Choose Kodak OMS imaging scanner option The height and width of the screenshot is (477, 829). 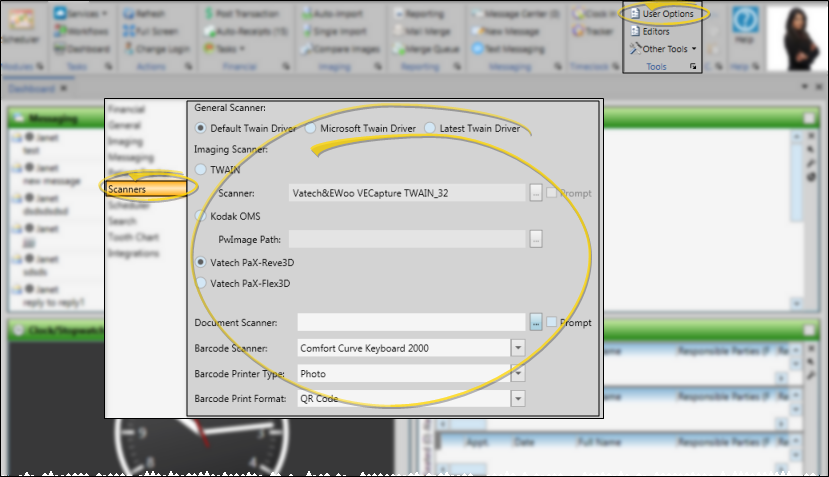[x=200, y=216]
